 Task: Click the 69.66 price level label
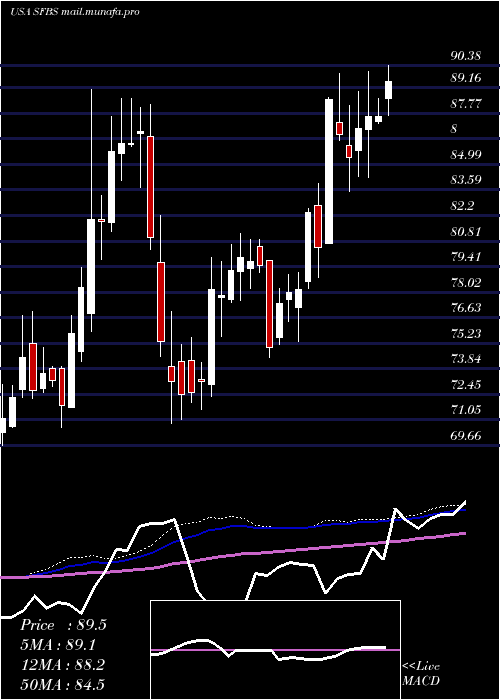[466, 435]
